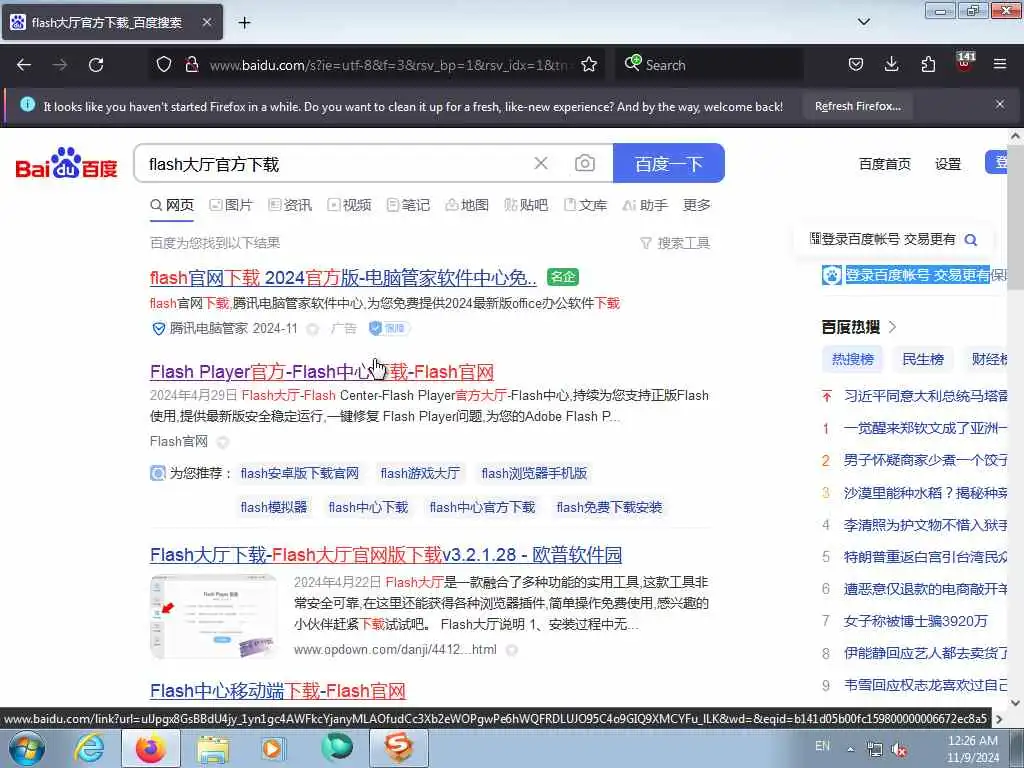The image size is (1024, 768).
Task: Expand 更多 search categories
Action: point(696,205)
